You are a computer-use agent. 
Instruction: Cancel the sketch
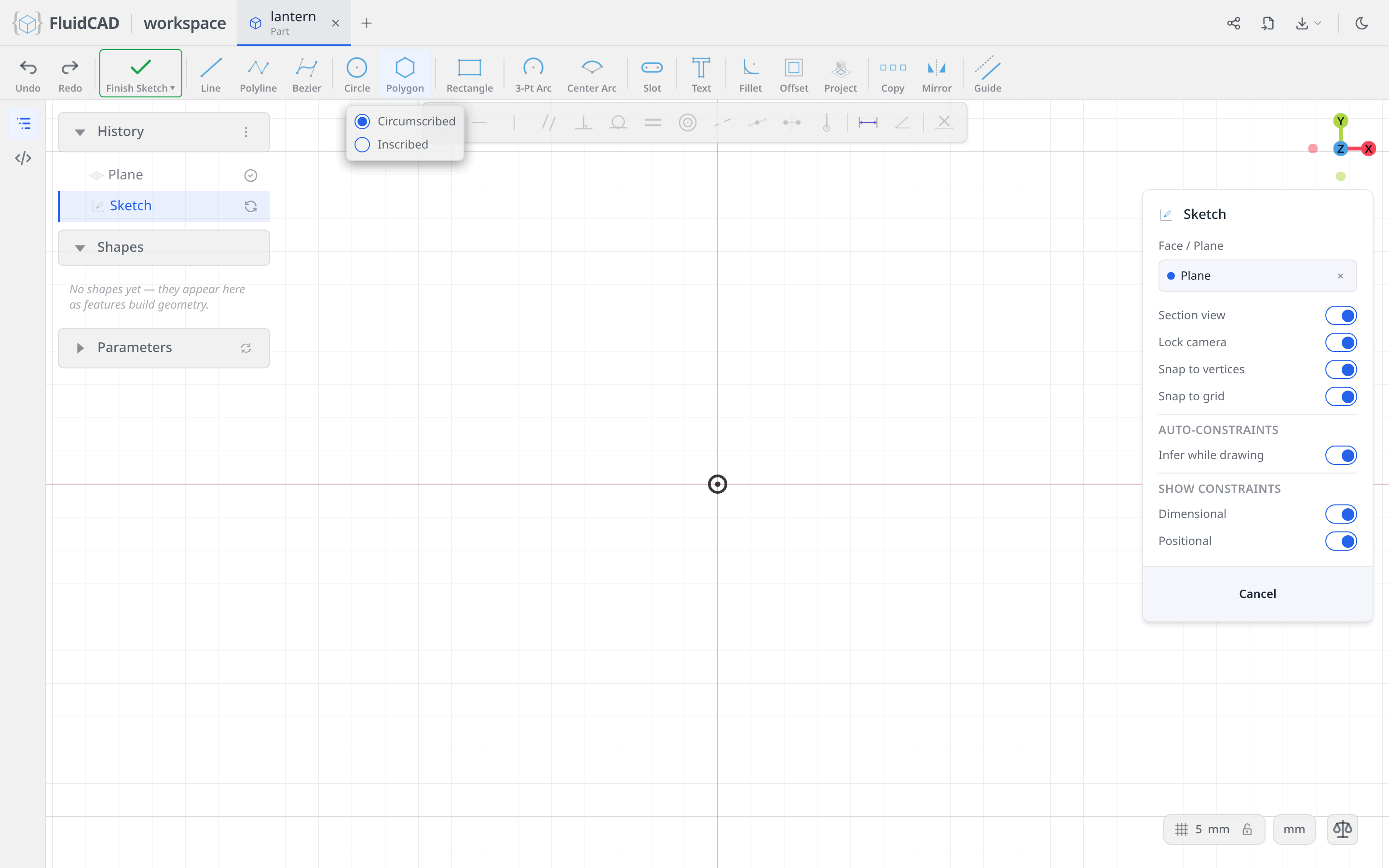(1257, 594)
